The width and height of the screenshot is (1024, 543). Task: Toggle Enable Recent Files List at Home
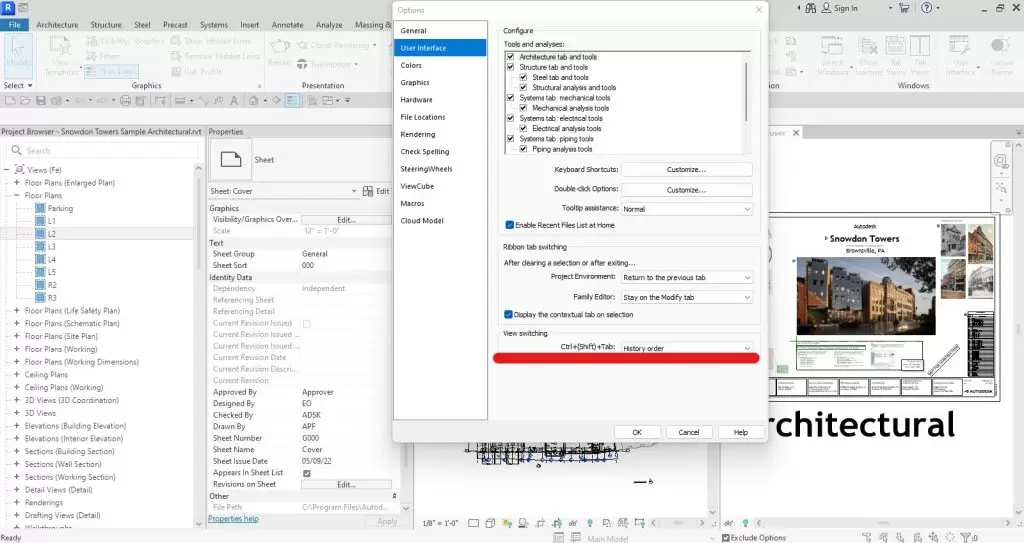(510, 225)
